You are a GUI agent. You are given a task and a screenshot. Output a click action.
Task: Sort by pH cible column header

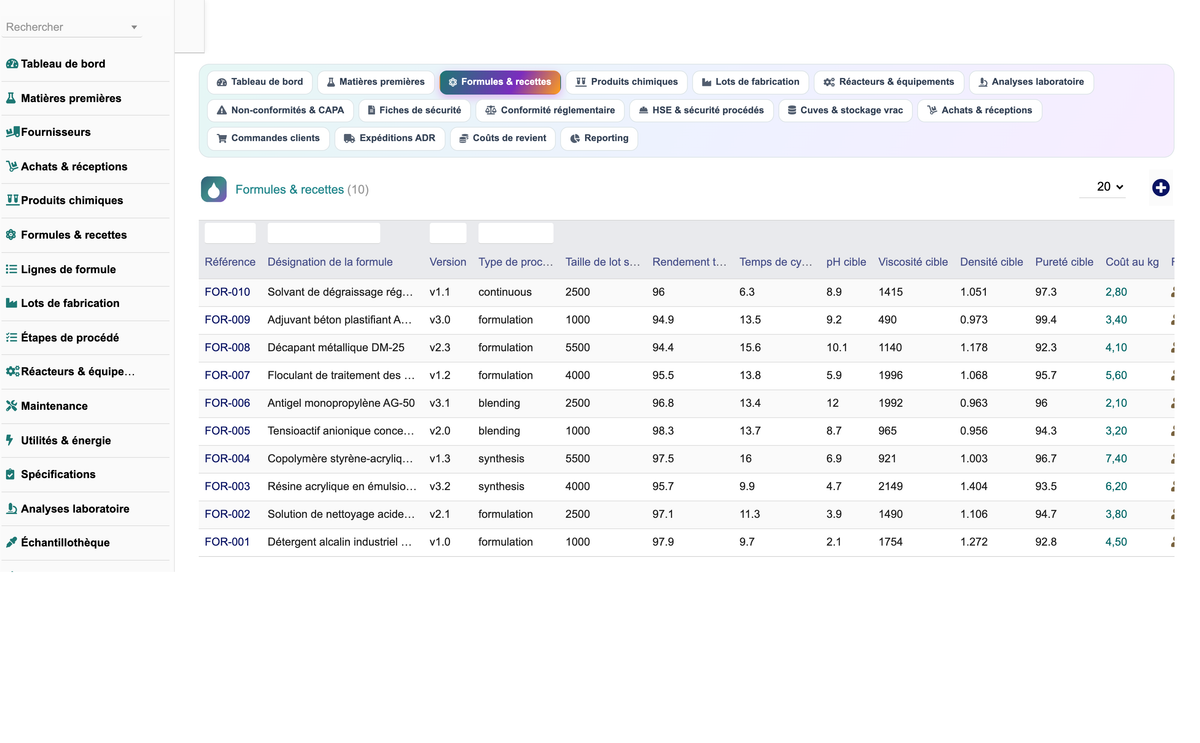[x=846, y=262]
